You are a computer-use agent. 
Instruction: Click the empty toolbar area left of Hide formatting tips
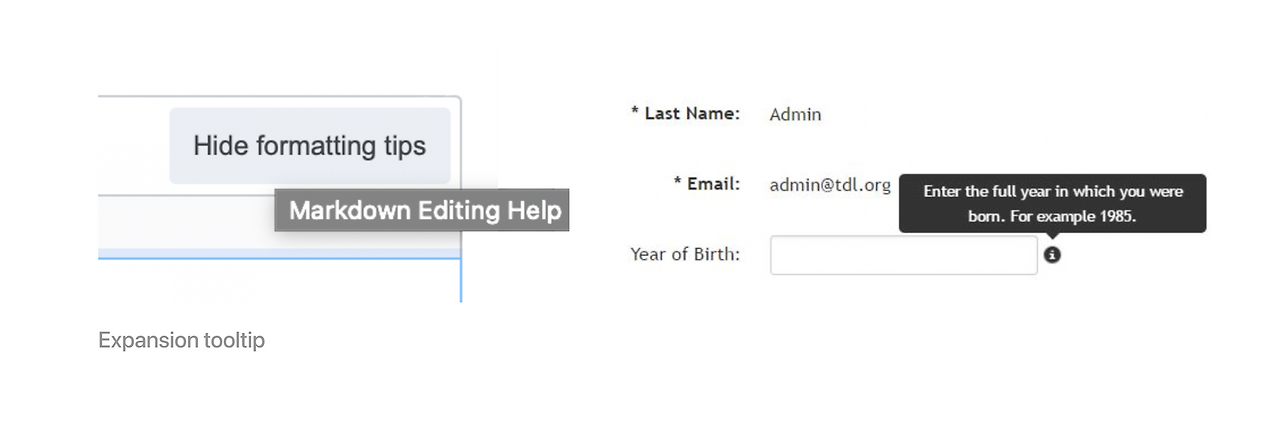[x=133, y=146]
